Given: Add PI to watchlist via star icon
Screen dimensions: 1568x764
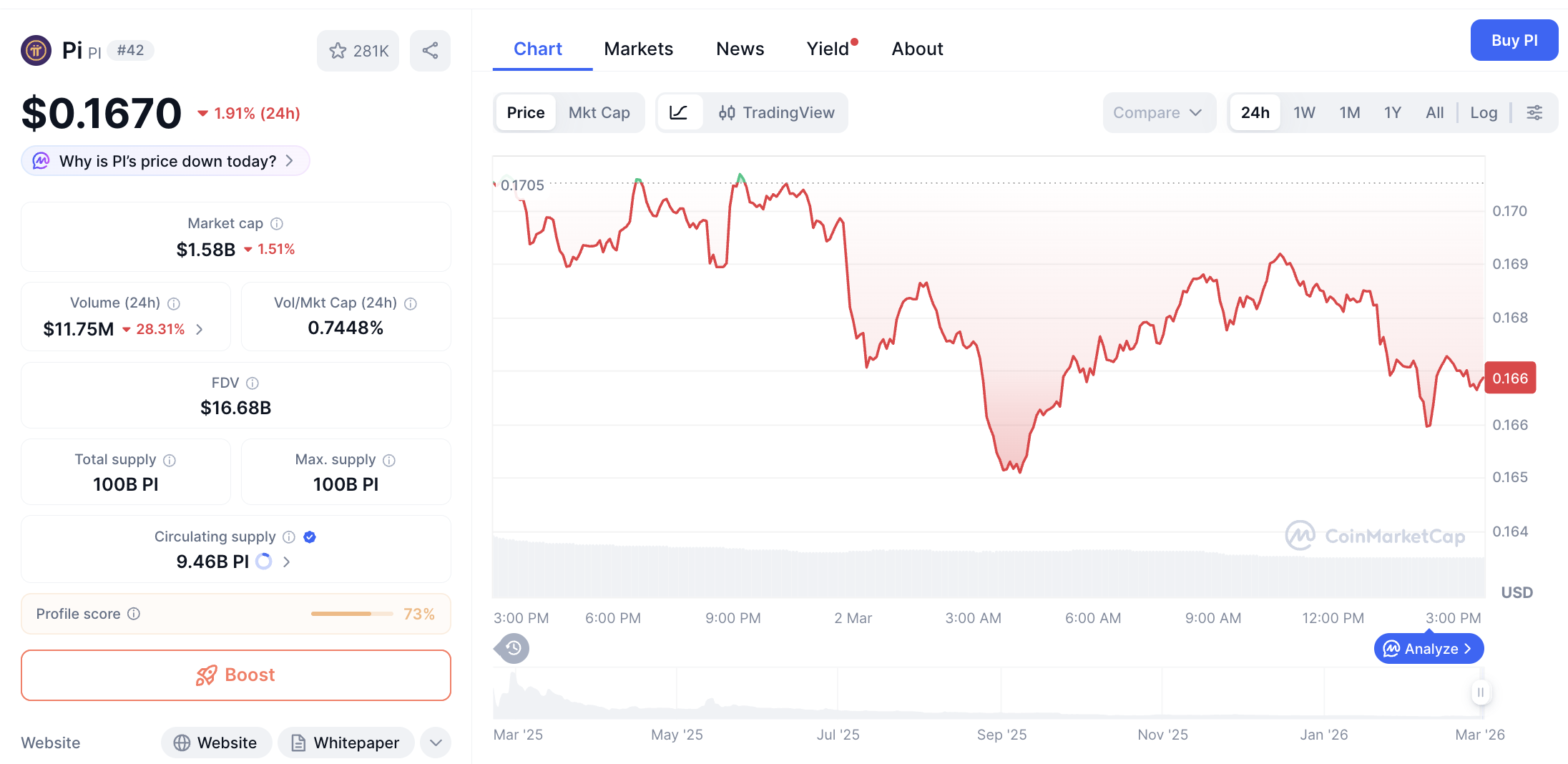Looking at the screenshot, I should [x=338, y=50].
